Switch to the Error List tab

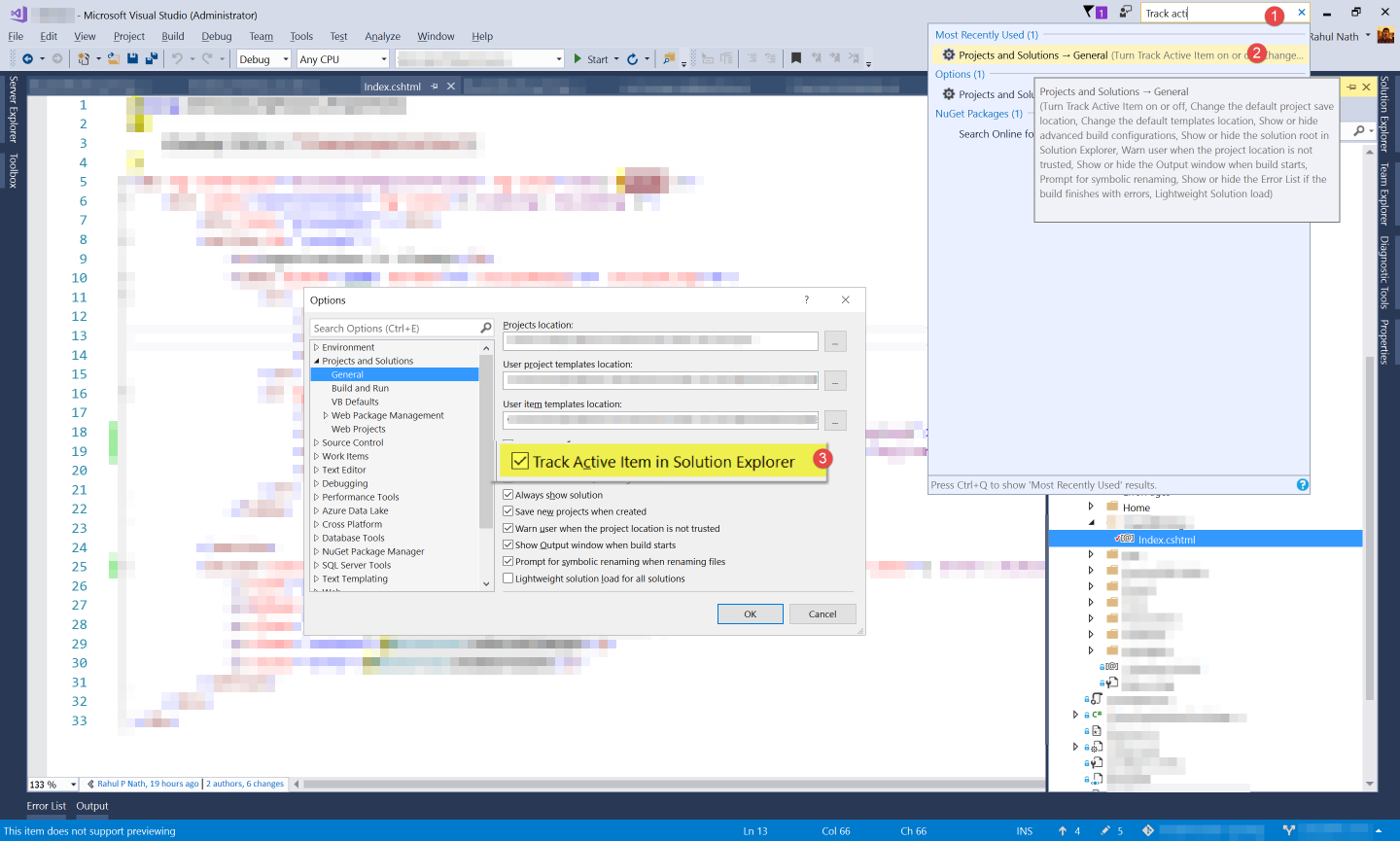point(46,806)
